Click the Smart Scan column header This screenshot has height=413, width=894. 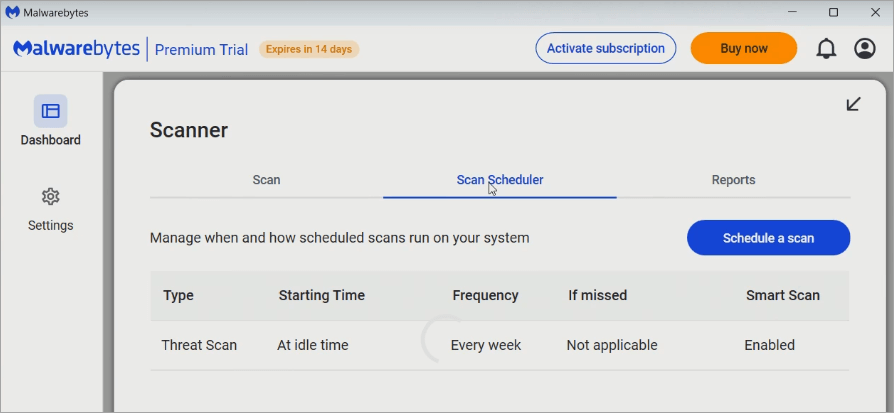(x=782, y=295)
